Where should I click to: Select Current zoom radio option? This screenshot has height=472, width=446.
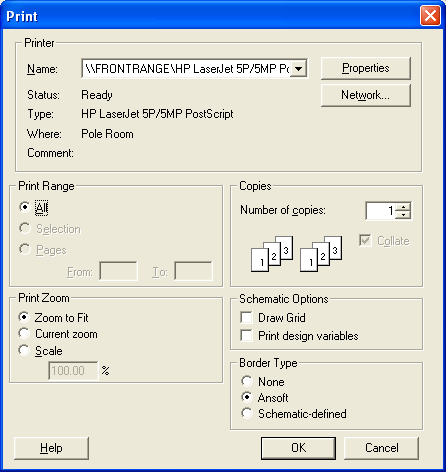pyautogui.click(x=24, y=333)
